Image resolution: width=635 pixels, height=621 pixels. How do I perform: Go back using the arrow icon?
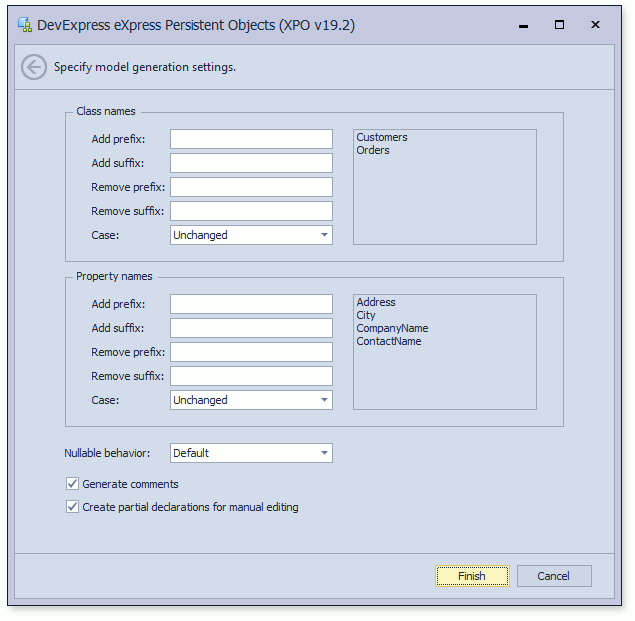point(34,67)
